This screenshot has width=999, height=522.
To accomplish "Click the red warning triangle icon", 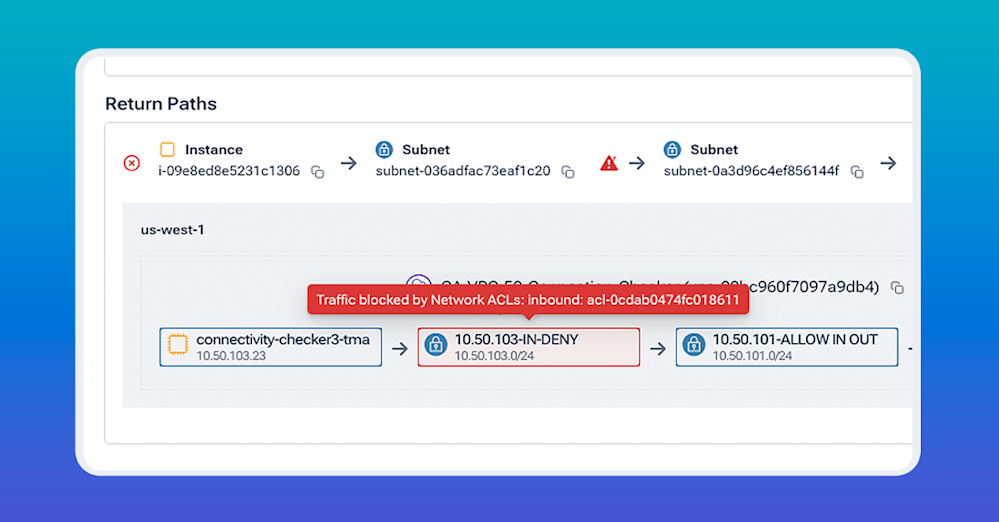I will tap(609, 163).
